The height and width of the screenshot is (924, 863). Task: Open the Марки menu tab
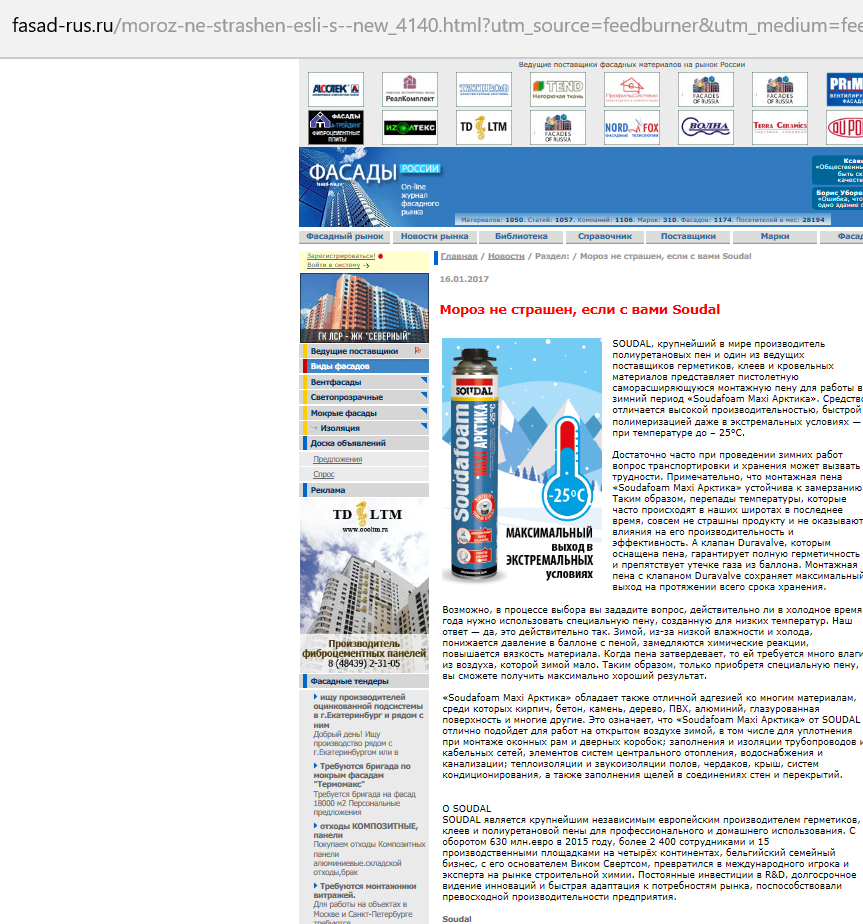[x=775, y=236]
